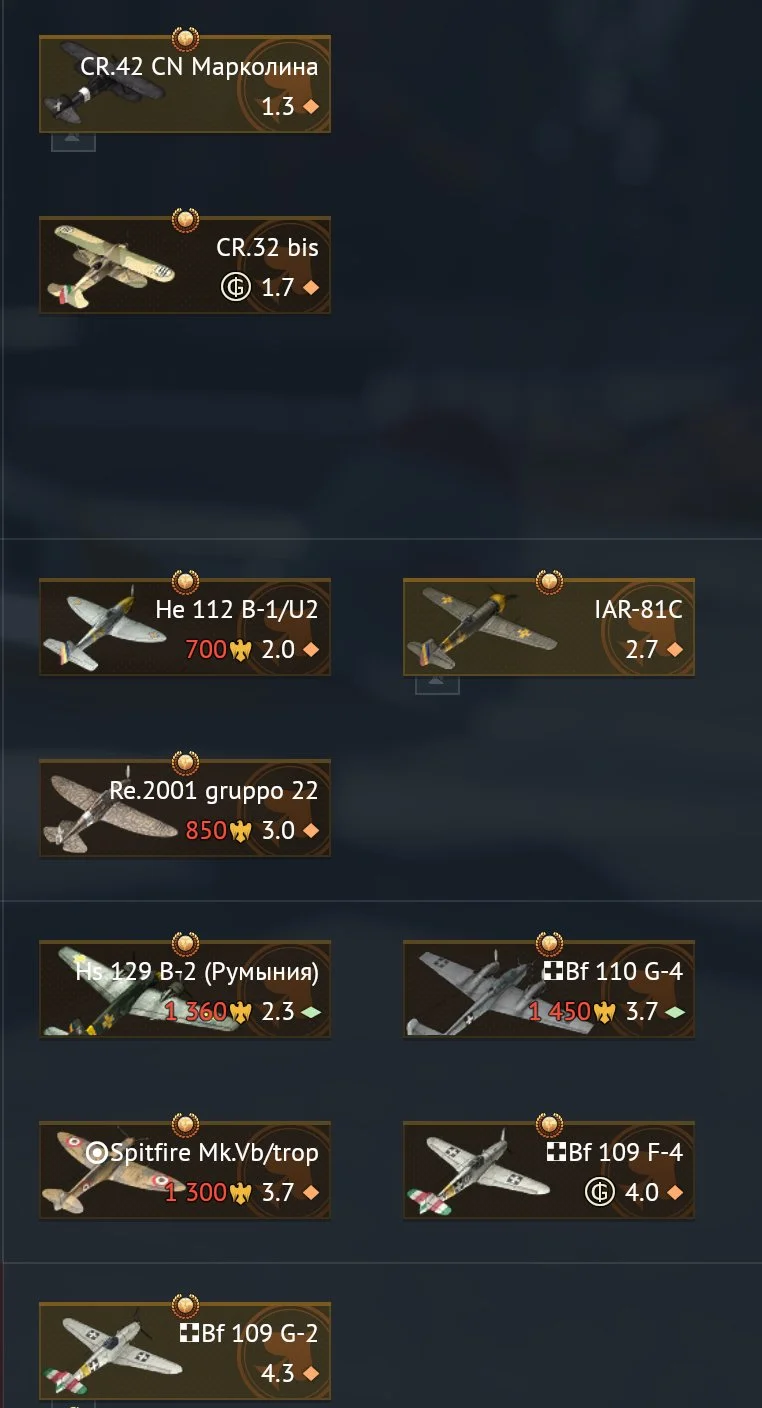Expand the group arrow under IAR-81C
Viewport: 762px width, 1408px height.
click(437, 684)
